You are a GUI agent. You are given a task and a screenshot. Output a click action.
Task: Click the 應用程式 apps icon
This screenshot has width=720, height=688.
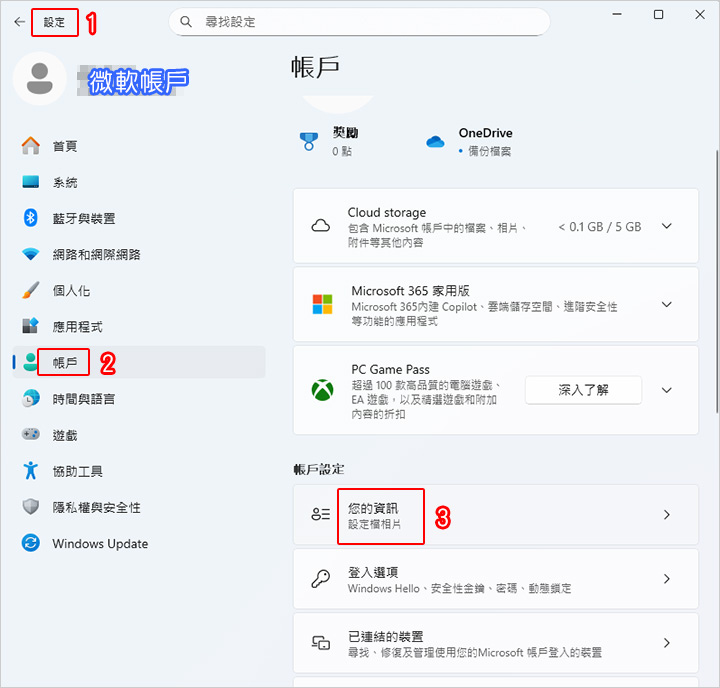point(31,326)
